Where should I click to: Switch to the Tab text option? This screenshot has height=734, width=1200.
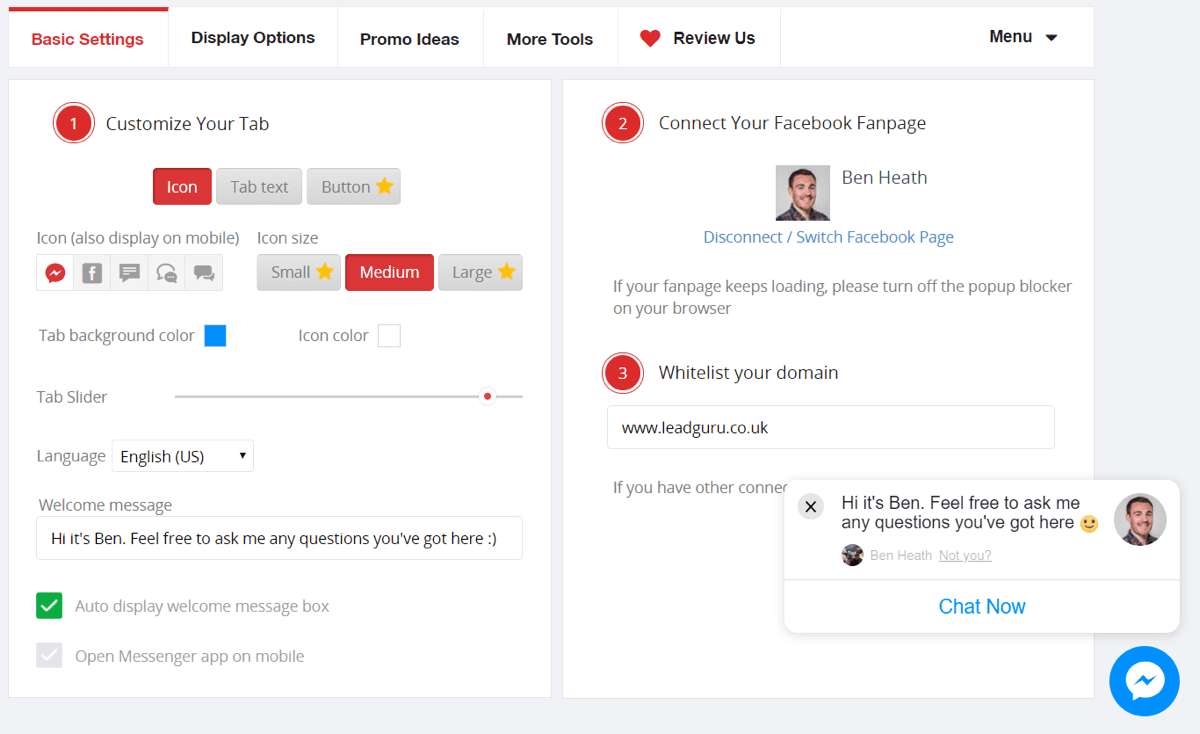(x=258, y=186)
